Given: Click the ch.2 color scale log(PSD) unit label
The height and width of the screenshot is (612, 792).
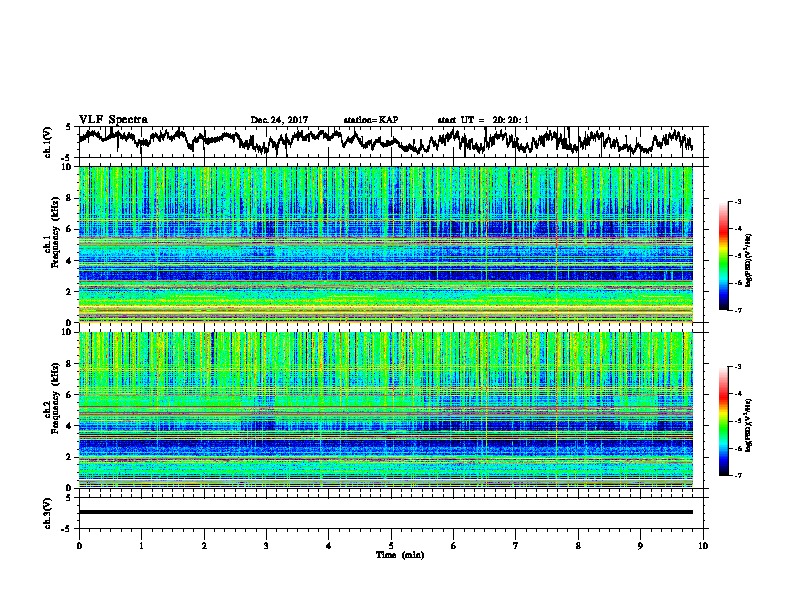Looking at the screenshot, I should click(x=749, y=425).
